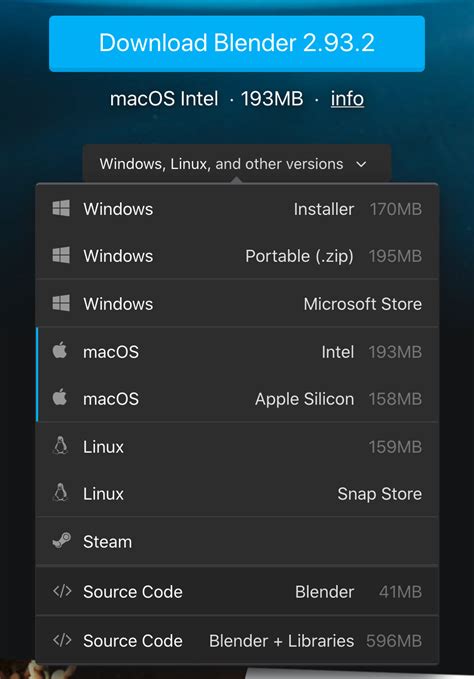Select macOS Intel 193MB download

tap(237, 352)
